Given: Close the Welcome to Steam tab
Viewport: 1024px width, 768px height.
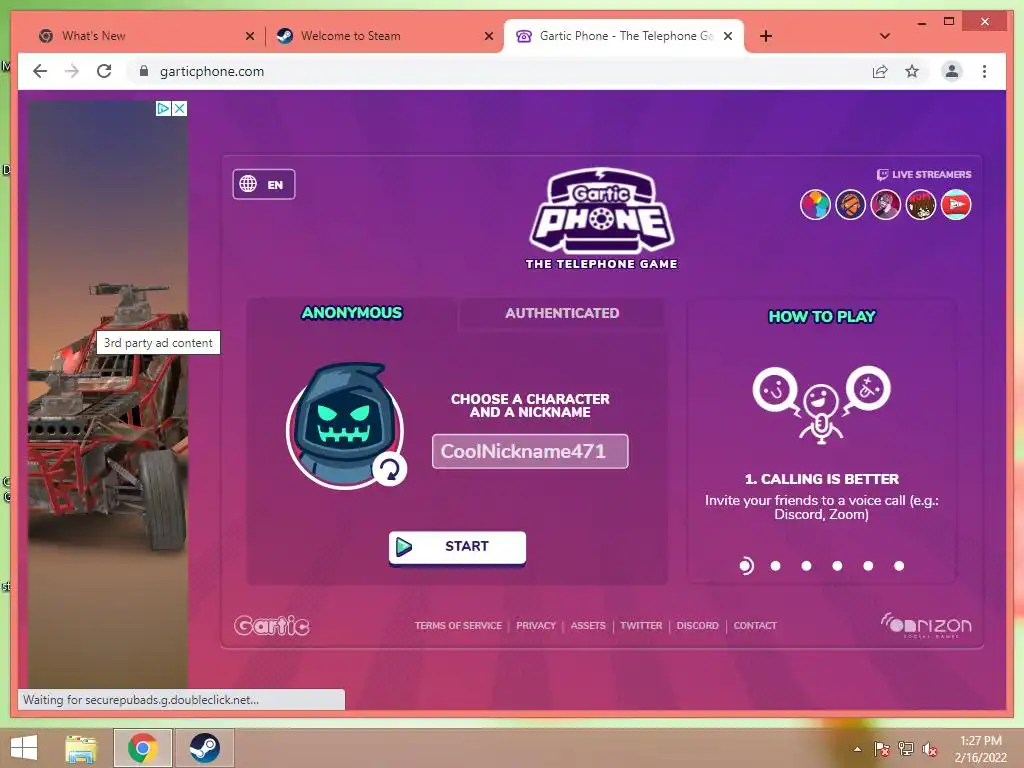Looking at the screenshot, I should 488,36.
